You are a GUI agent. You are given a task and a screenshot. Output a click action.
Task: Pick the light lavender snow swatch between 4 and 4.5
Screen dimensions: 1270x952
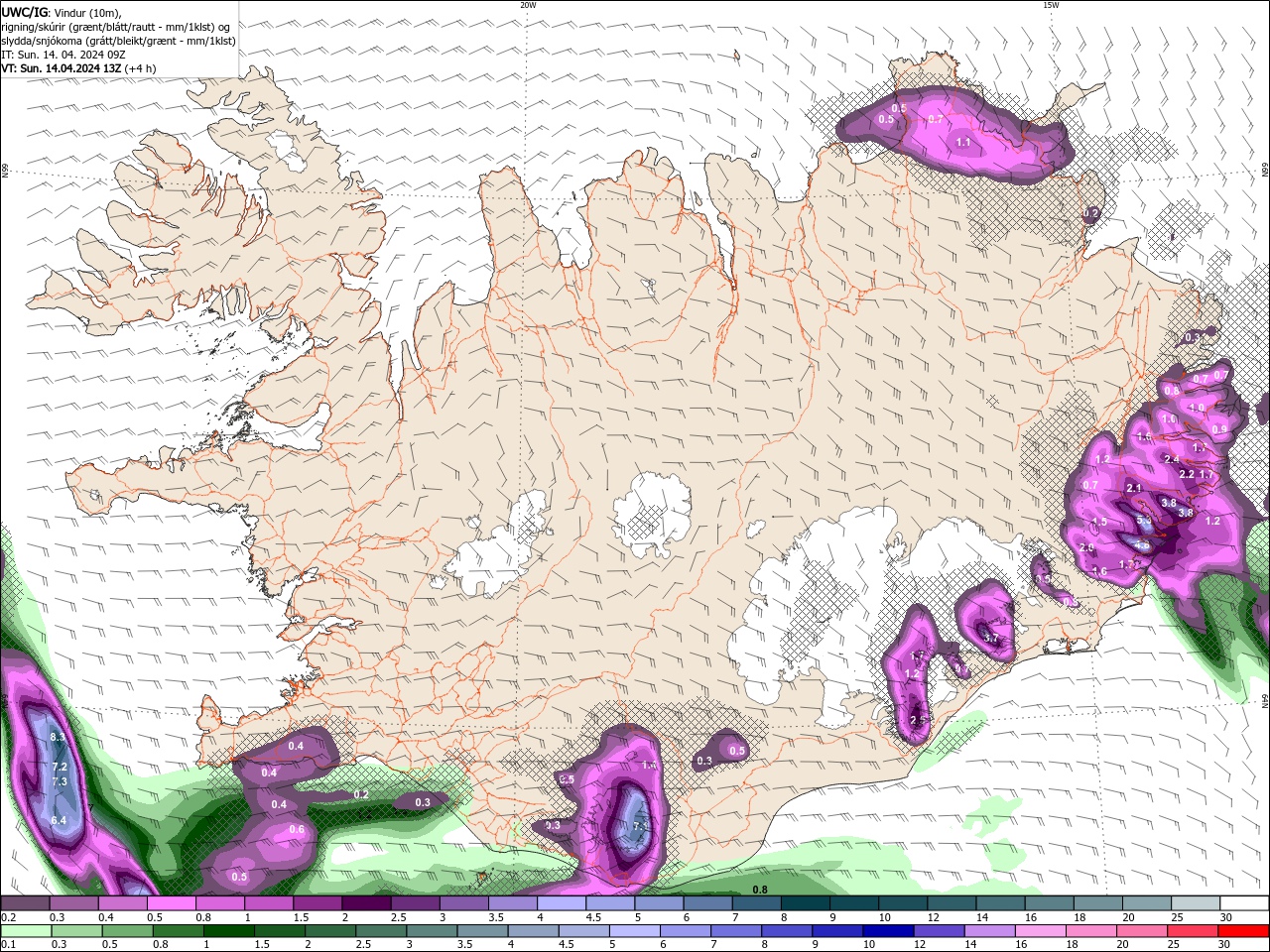[x=561, y=903]
